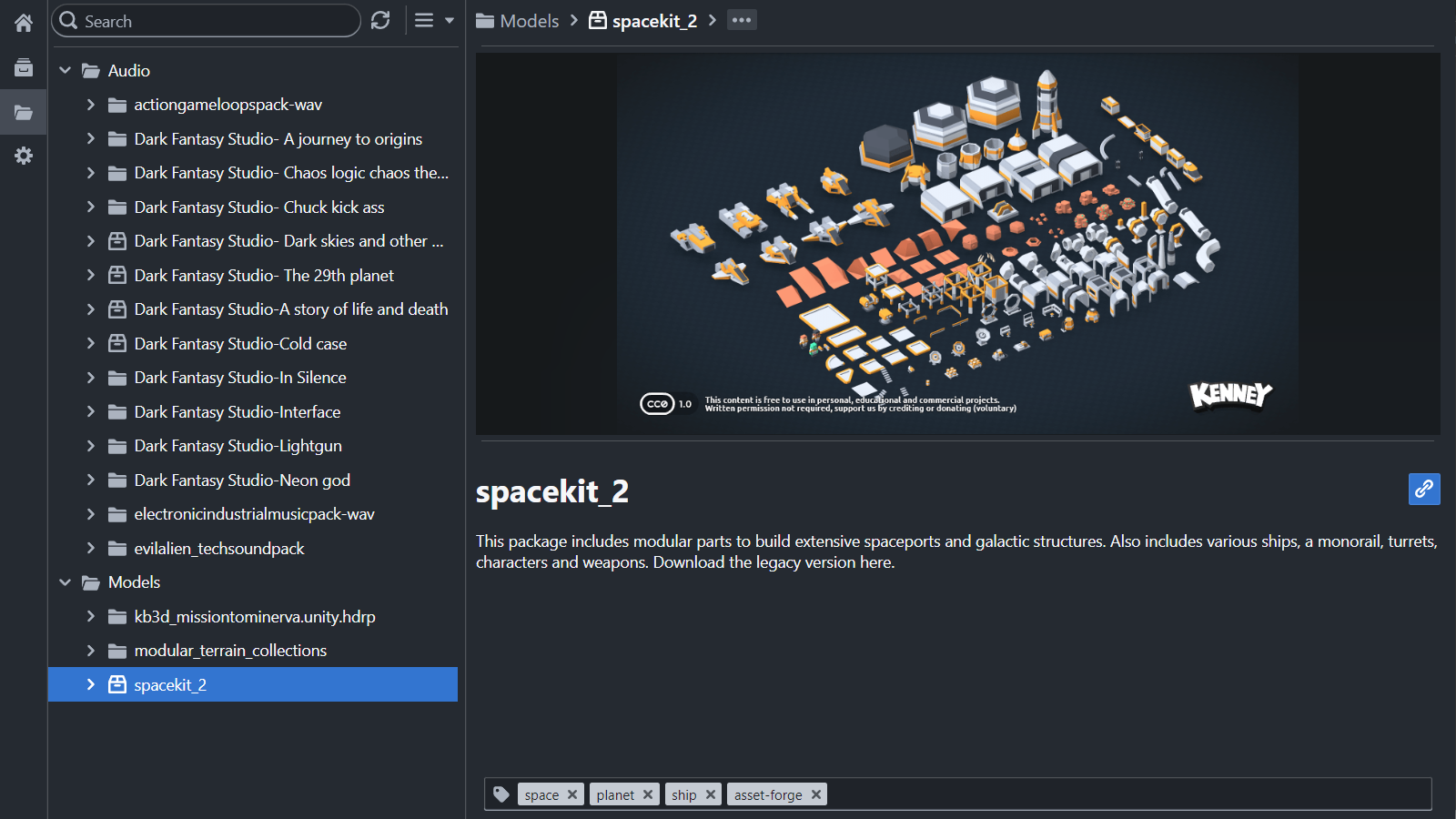Viewport: 1456px width, 819px height.
Task: Expand the 29th planet row chevron
Action: [x=90, y=275]
